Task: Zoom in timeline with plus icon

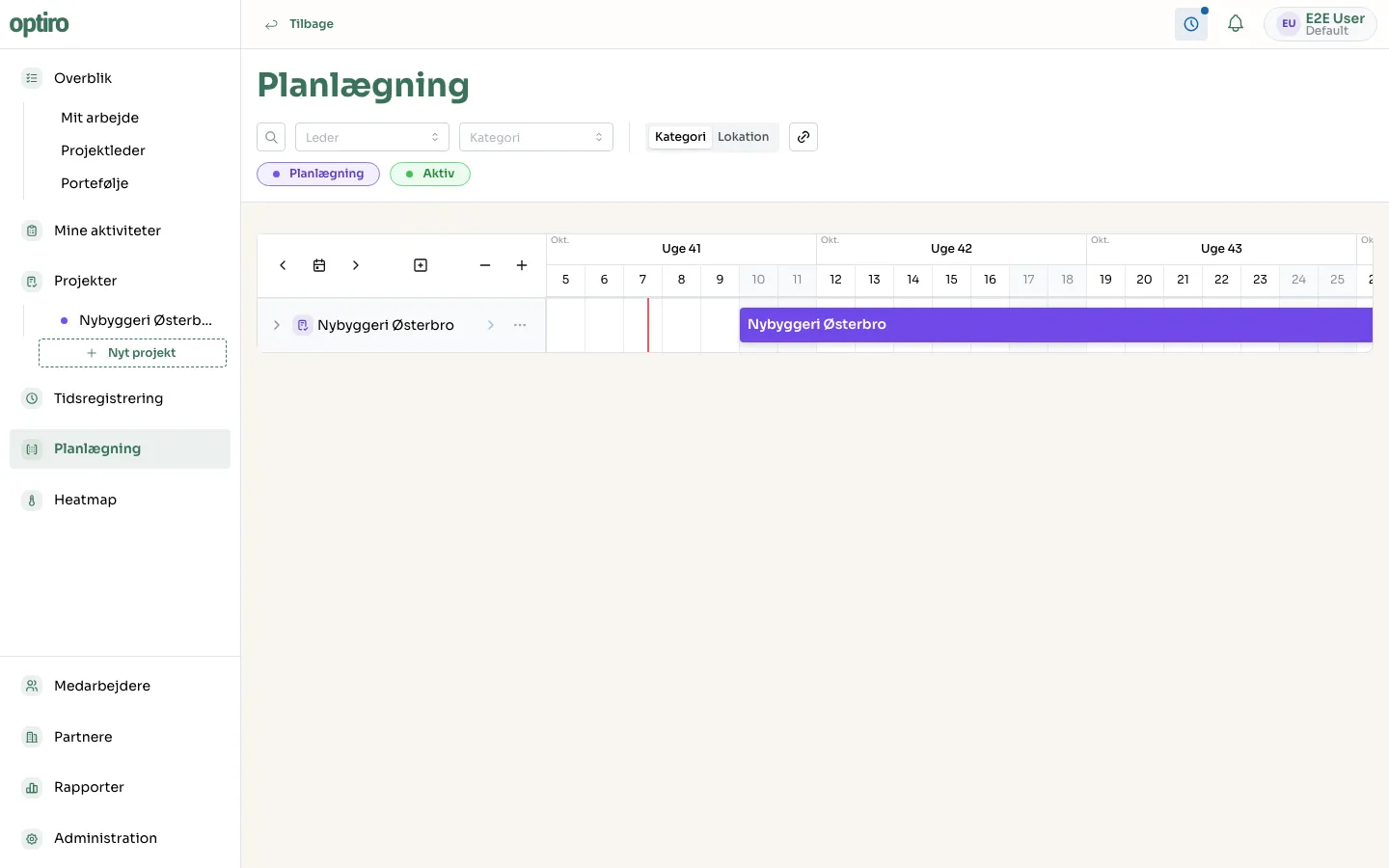Action: click(522, 265)
